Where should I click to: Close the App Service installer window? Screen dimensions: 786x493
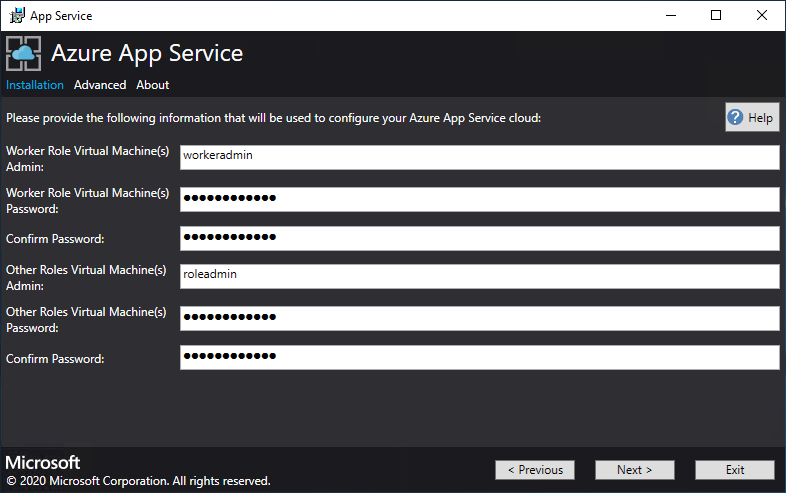762,15
